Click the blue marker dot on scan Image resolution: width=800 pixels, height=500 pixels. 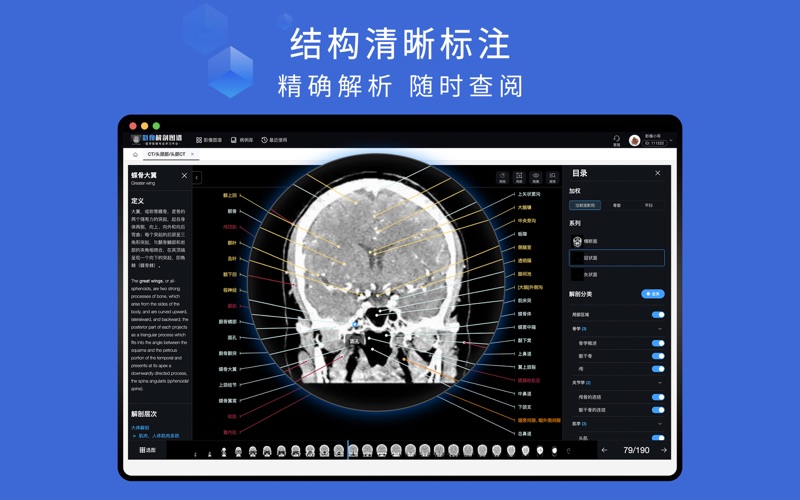[356, 324]
